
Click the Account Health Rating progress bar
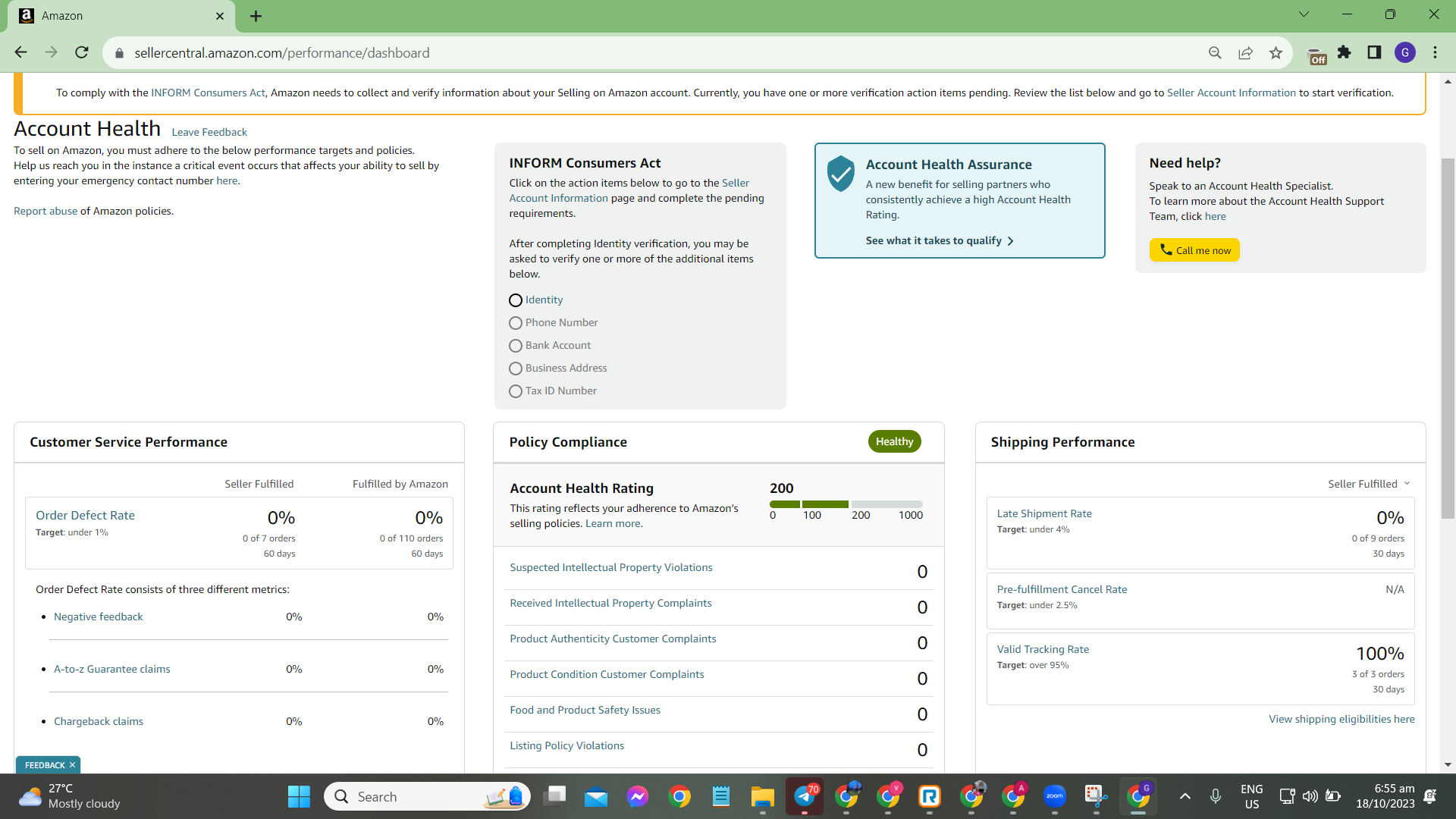846,504
